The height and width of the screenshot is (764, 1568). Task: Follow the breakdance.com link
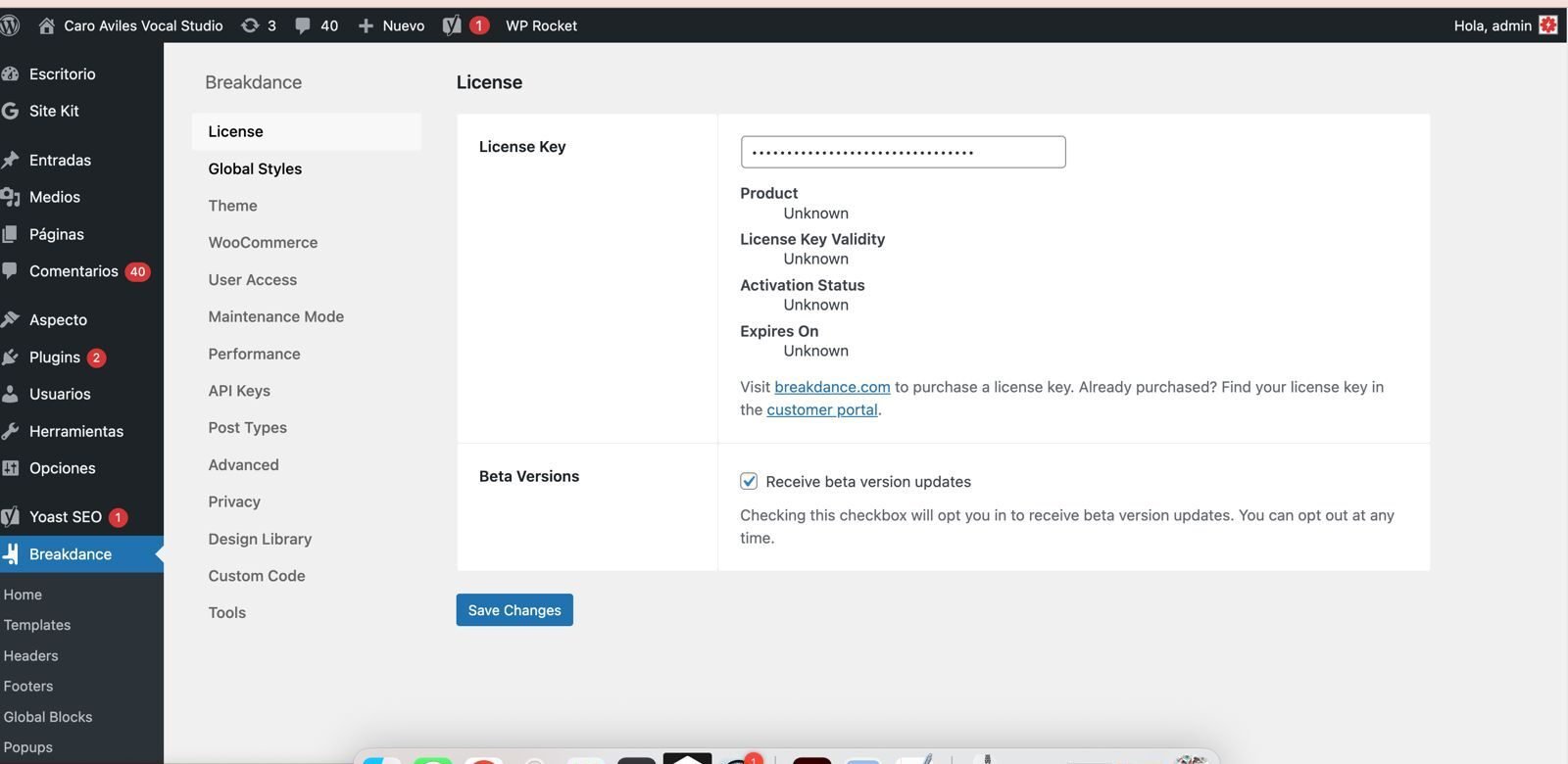tap(832, 387)
